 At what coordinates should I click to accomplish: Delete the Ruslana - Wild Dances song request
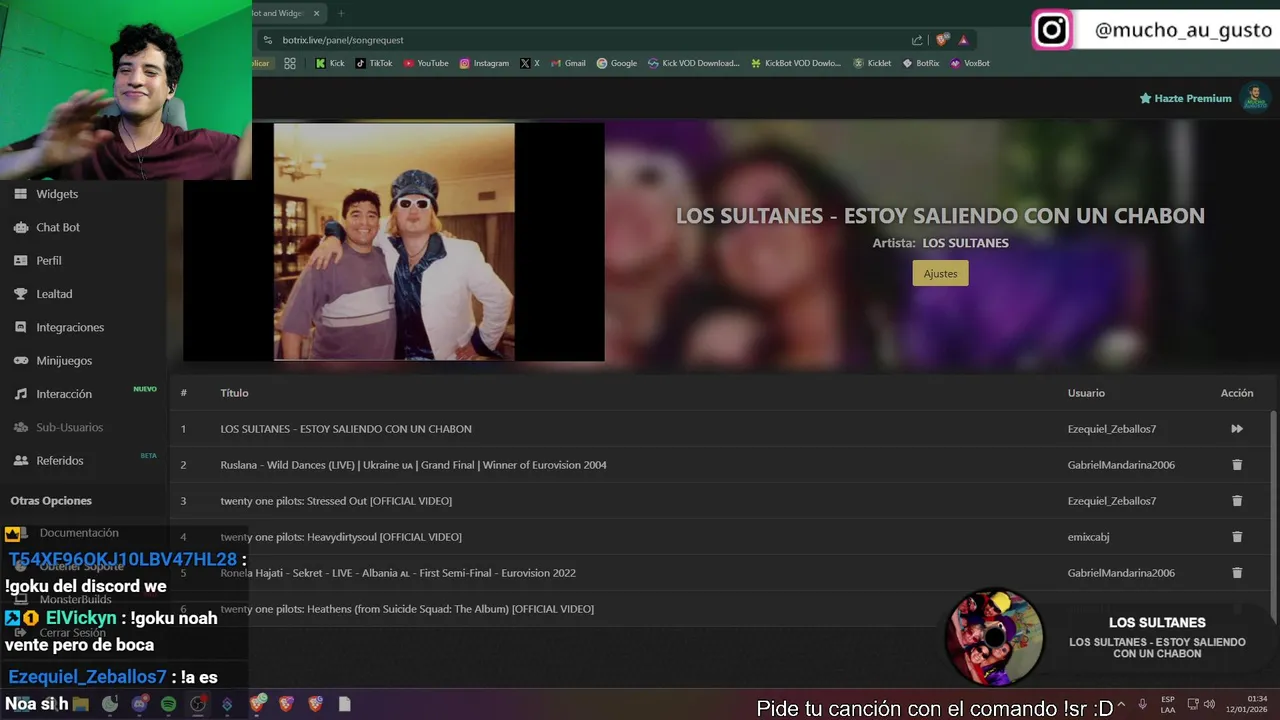[x=1237, y=465]
